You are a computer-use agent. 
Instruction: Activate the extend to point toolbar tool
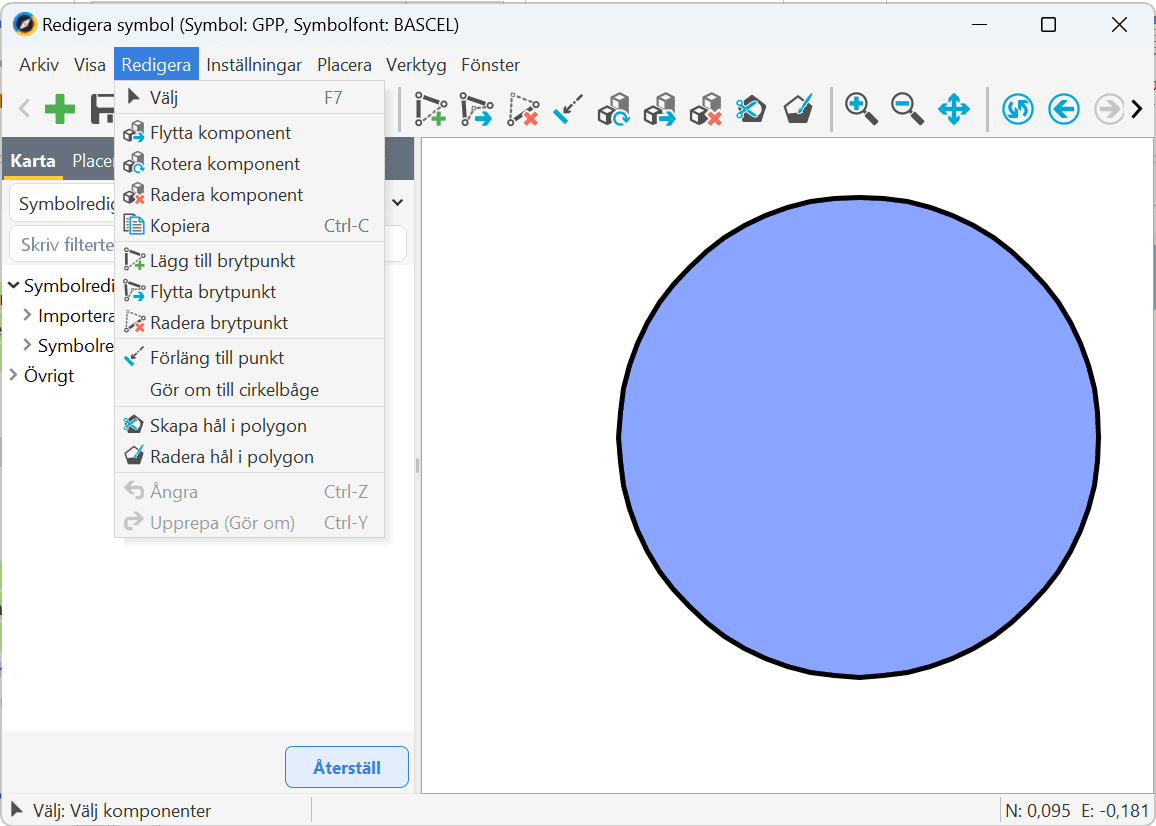point(567,109)
